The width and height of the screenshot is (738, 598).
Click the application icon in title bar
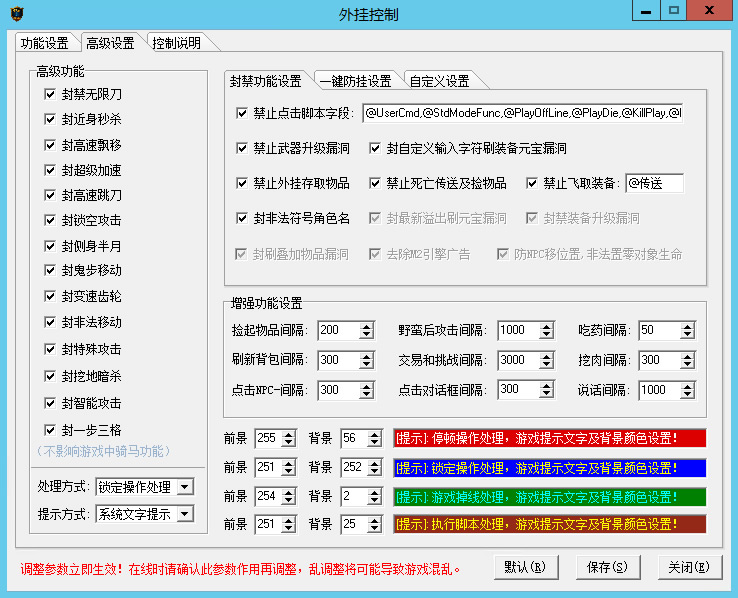click(17, 14)
